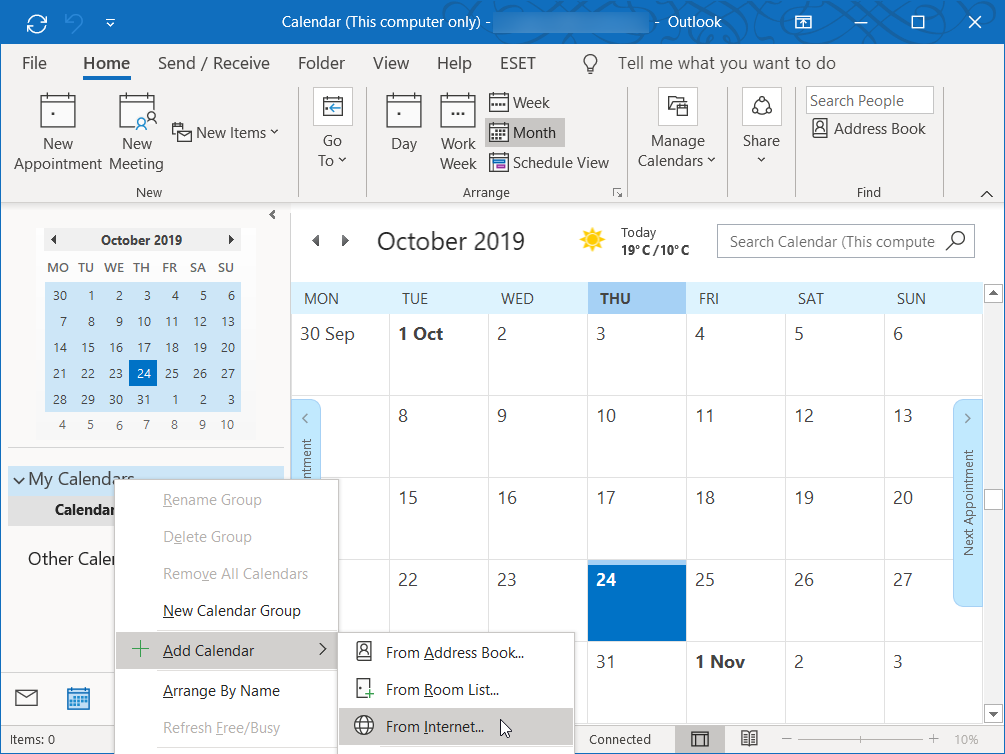The image size is (1005, 754).
Task: Open the Send / Receive tab
Action: (x=214, y=63)
